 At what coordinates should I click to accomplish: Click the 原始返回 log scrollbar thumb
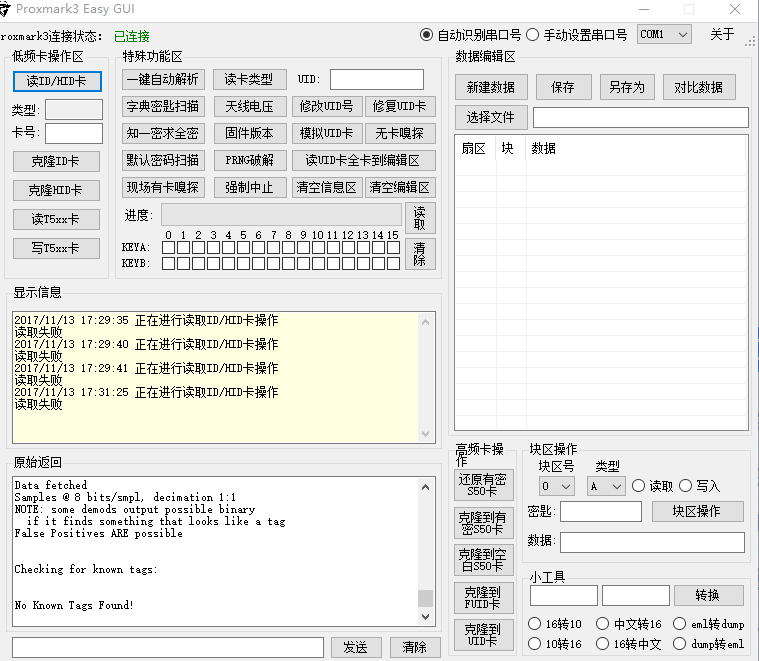click(x=425, y=598)
